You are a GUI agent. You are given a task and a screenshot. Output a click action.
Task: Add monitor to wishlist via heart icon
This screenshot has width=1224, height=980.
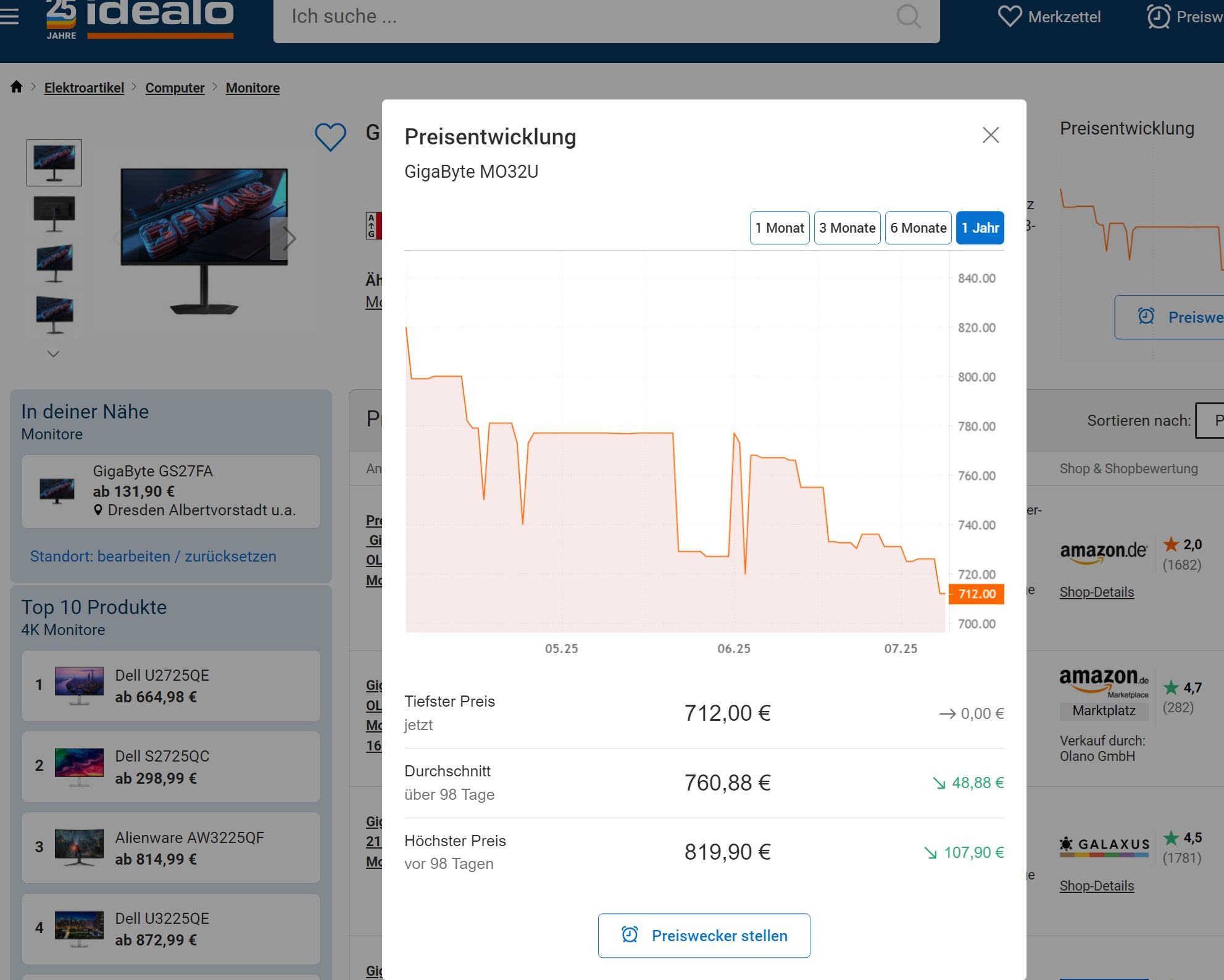(x=330, y=136)
